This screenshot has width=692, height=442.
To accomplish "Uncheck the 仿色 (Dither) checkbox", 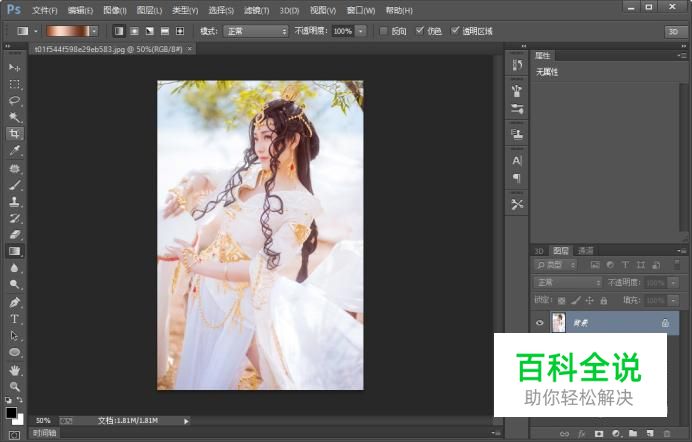I will tap(420, 30).
